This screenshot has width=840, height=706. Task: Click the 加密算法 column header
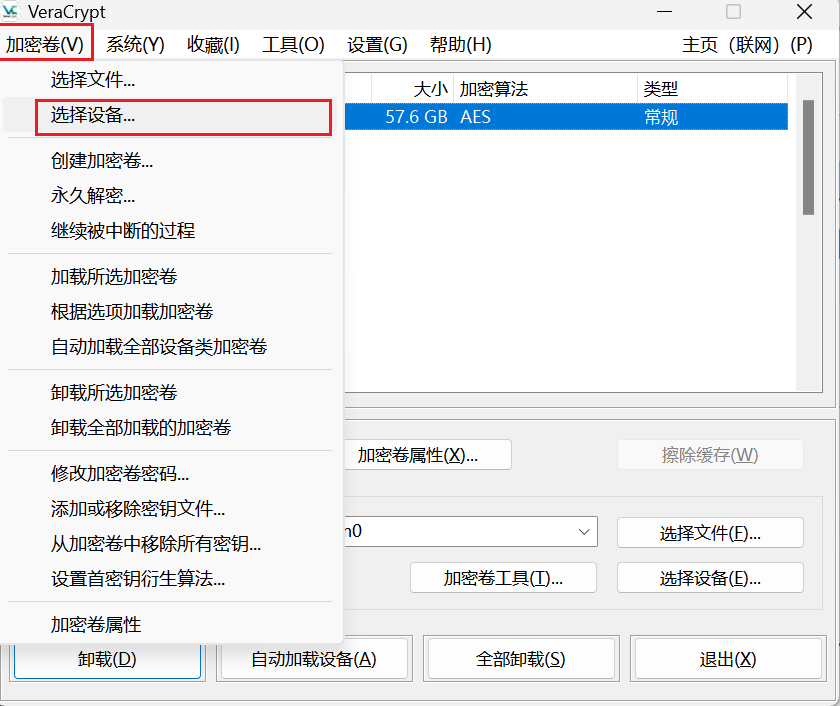tap(545, 90)
